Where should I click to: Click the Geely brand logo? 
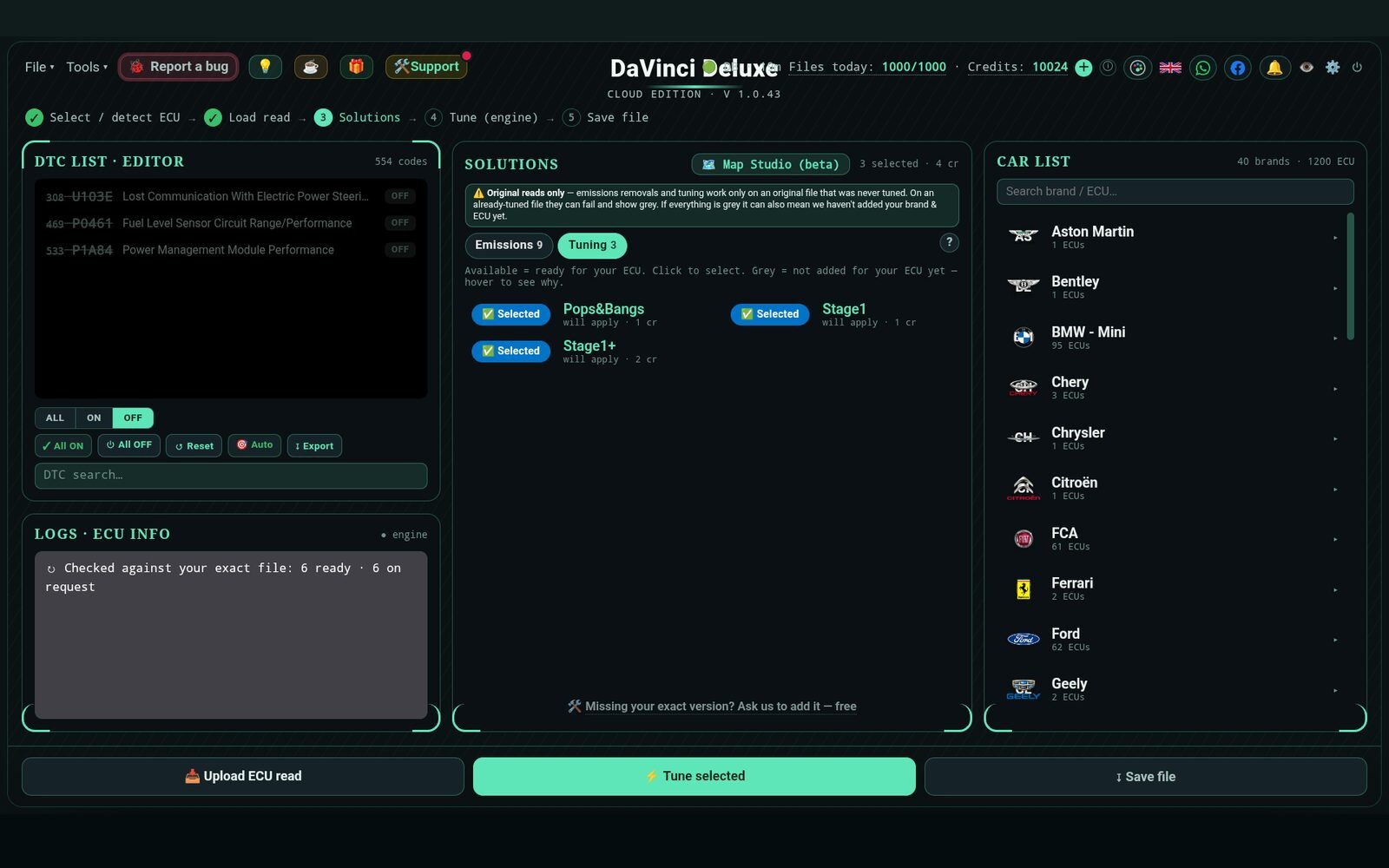pyautogui.click(x=1024, y=689)
